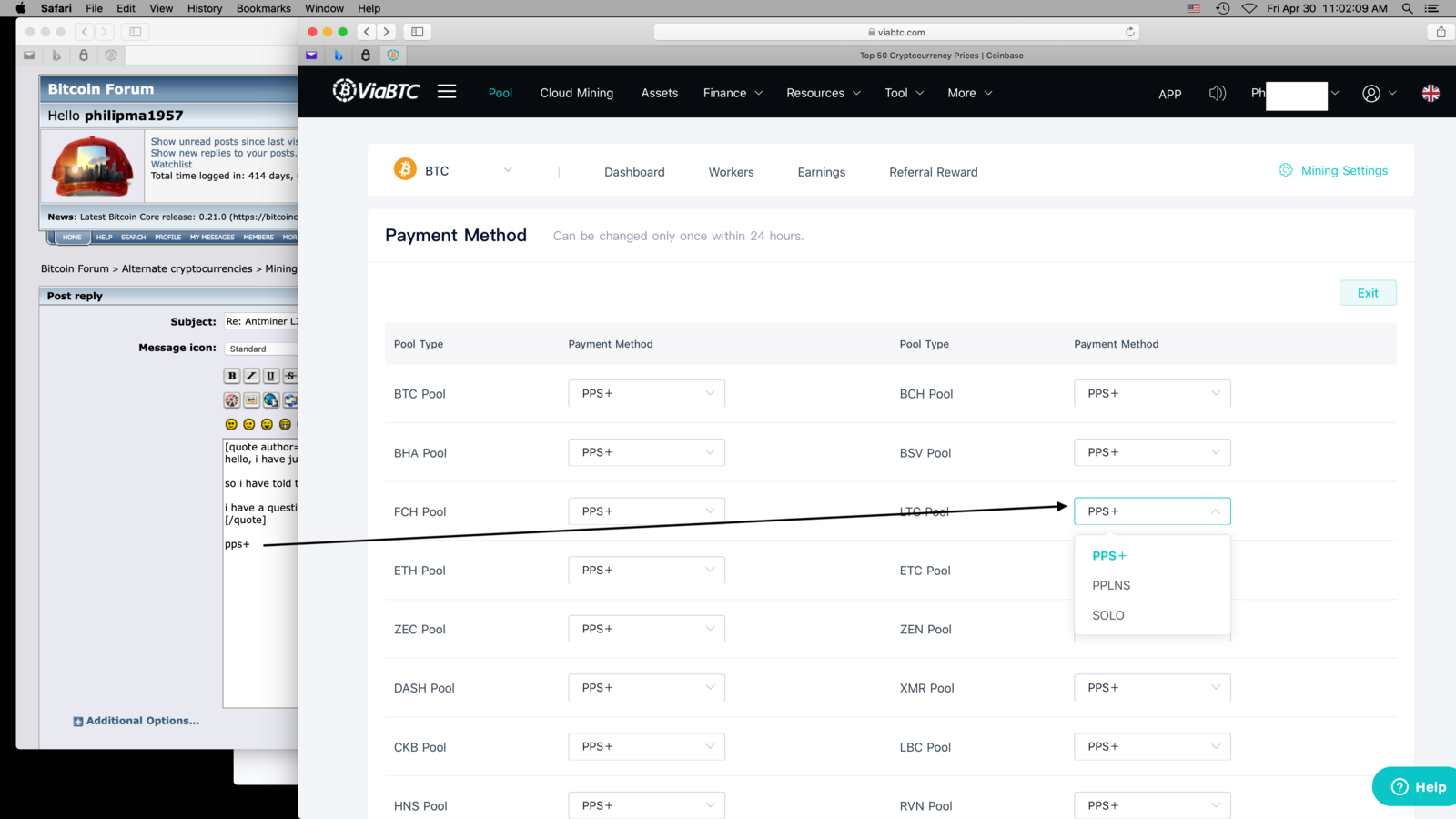Screen dimensions: 1456x819
Task: Open the mail favorite in front window
Action: 311,56
